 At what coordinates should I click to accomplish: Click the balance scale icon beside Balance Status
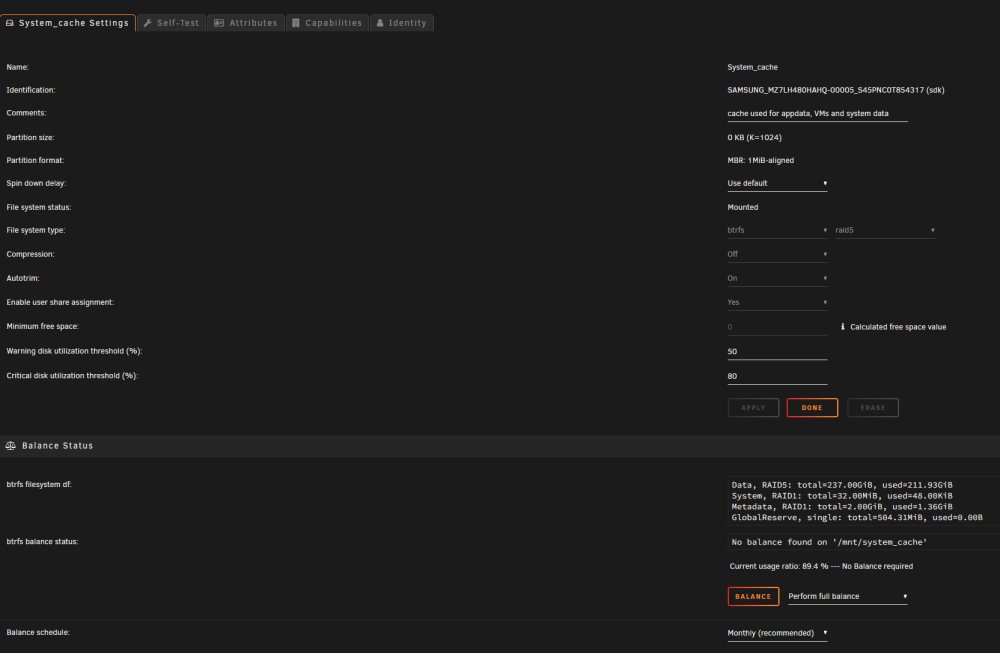click(x=11, y=446)
